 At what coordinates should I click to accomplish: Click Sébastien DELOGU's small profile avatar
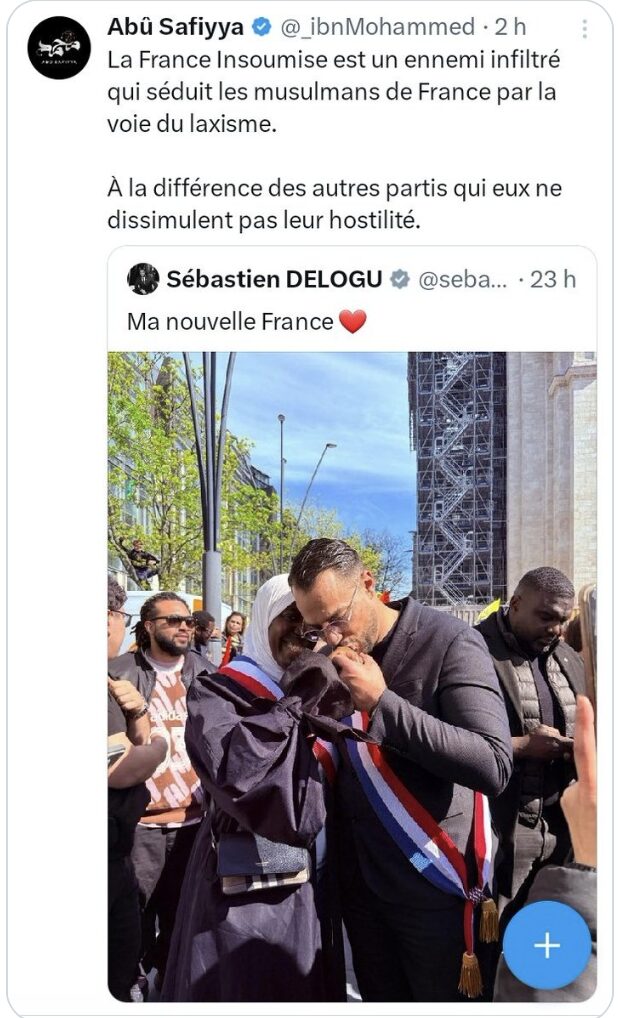[143, 279]
